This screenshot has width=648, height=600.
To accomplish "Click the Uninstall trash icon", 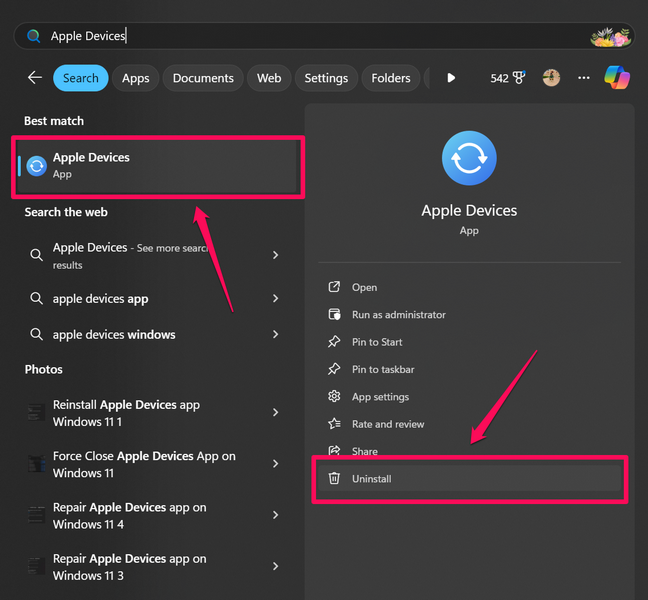I will (x=334, y=479).
